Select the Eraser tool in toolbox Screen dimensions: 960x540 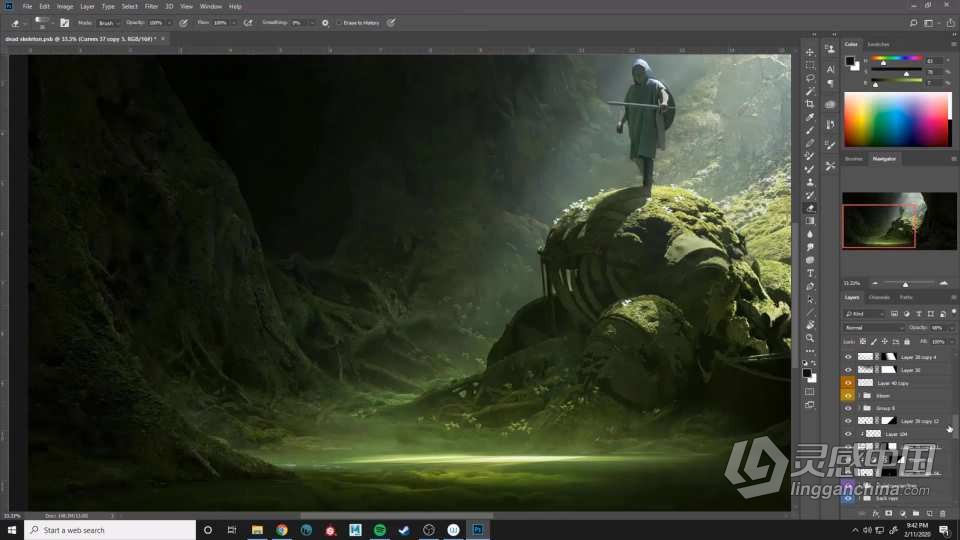click(810, 208)
